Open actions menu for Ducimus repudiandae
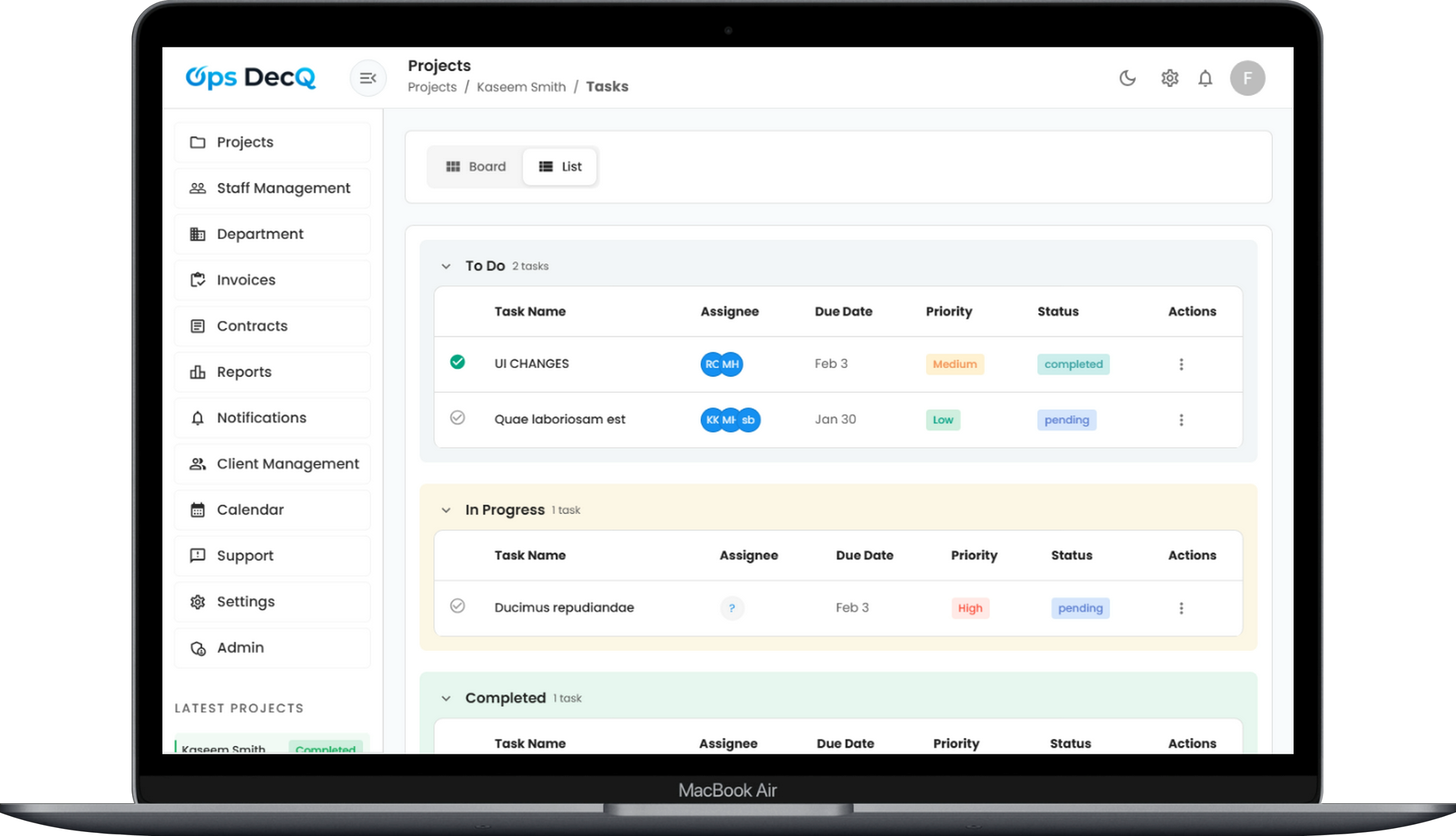 tap(1181, 608)
